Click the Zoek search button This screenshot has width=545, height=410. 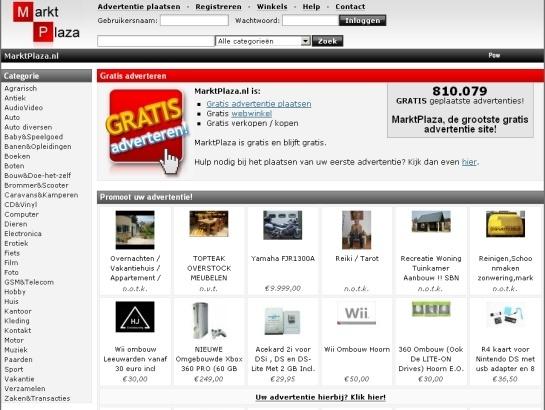(327, 41)
